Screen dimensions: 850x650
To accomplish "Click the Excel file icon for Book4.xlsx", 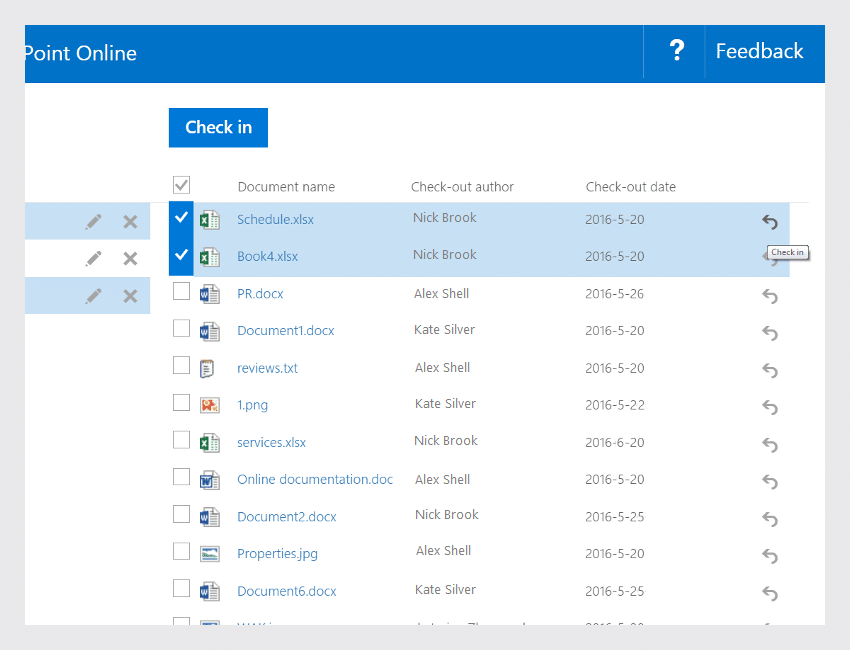I will coord(210,257).
